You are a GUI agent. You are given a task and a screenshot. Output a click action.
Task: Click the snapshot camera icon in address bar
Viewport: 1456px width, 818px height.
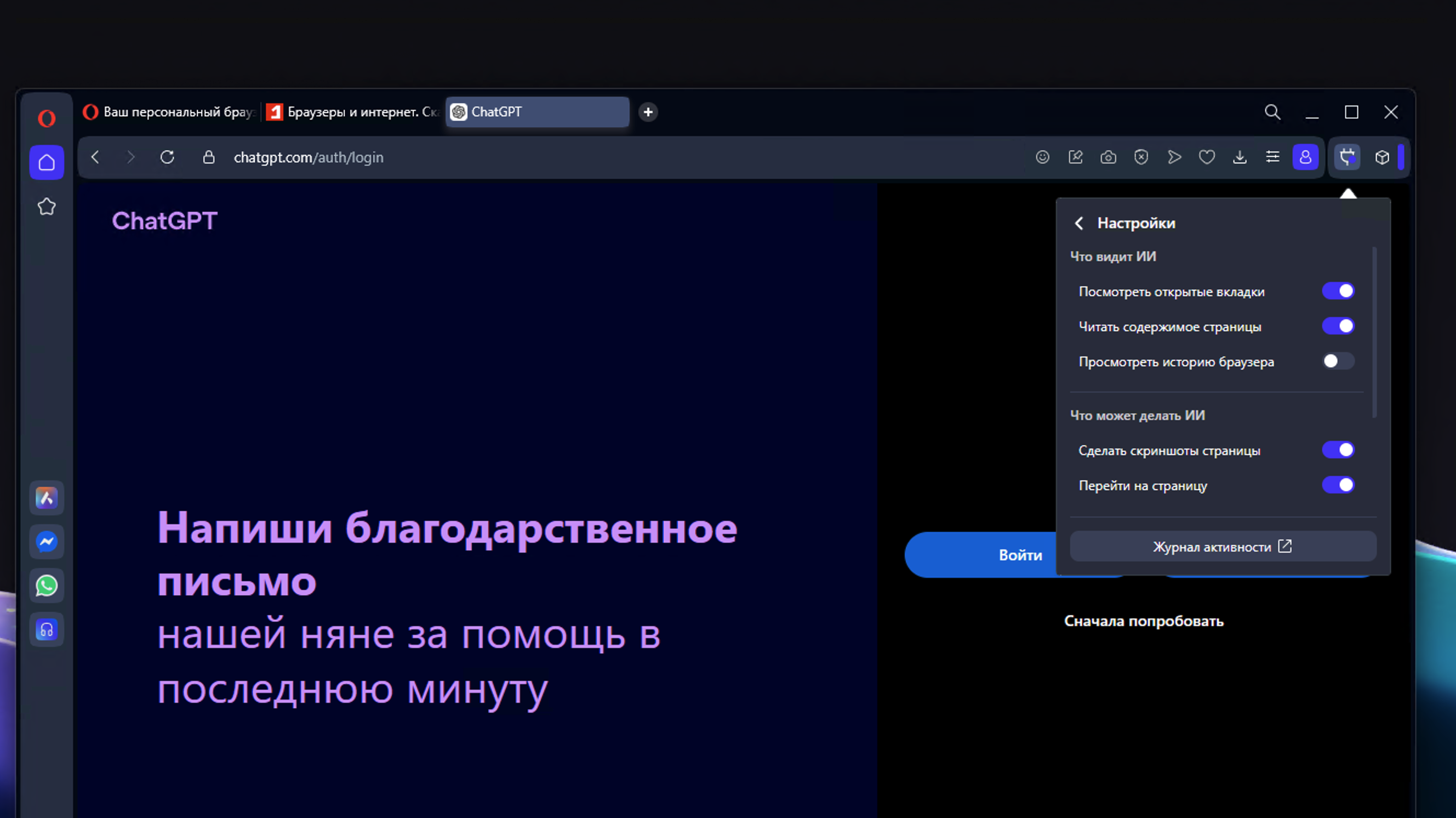pos(1108,157)
